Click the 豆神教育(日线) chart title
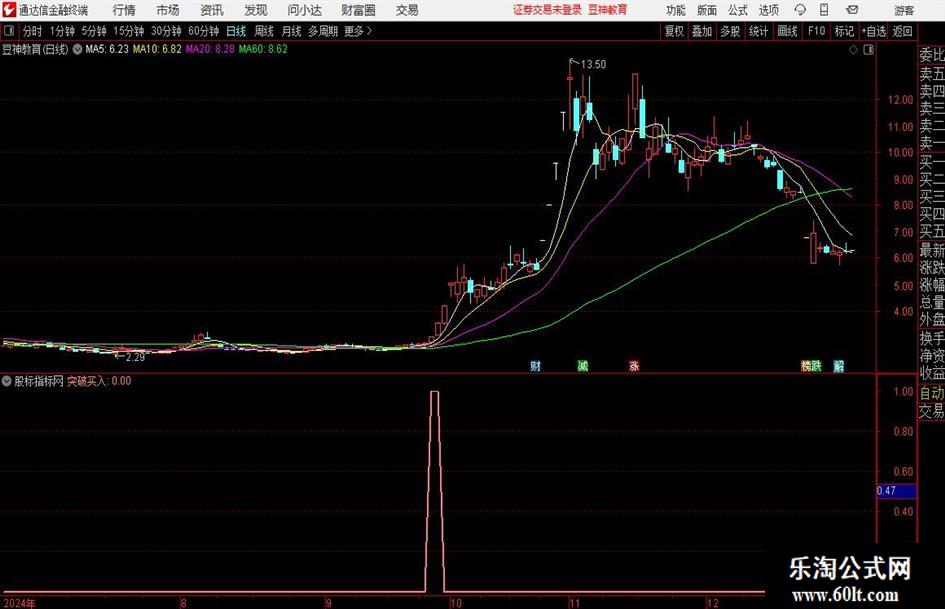This screenshot has width=945, height=609. tap(35, 49)
